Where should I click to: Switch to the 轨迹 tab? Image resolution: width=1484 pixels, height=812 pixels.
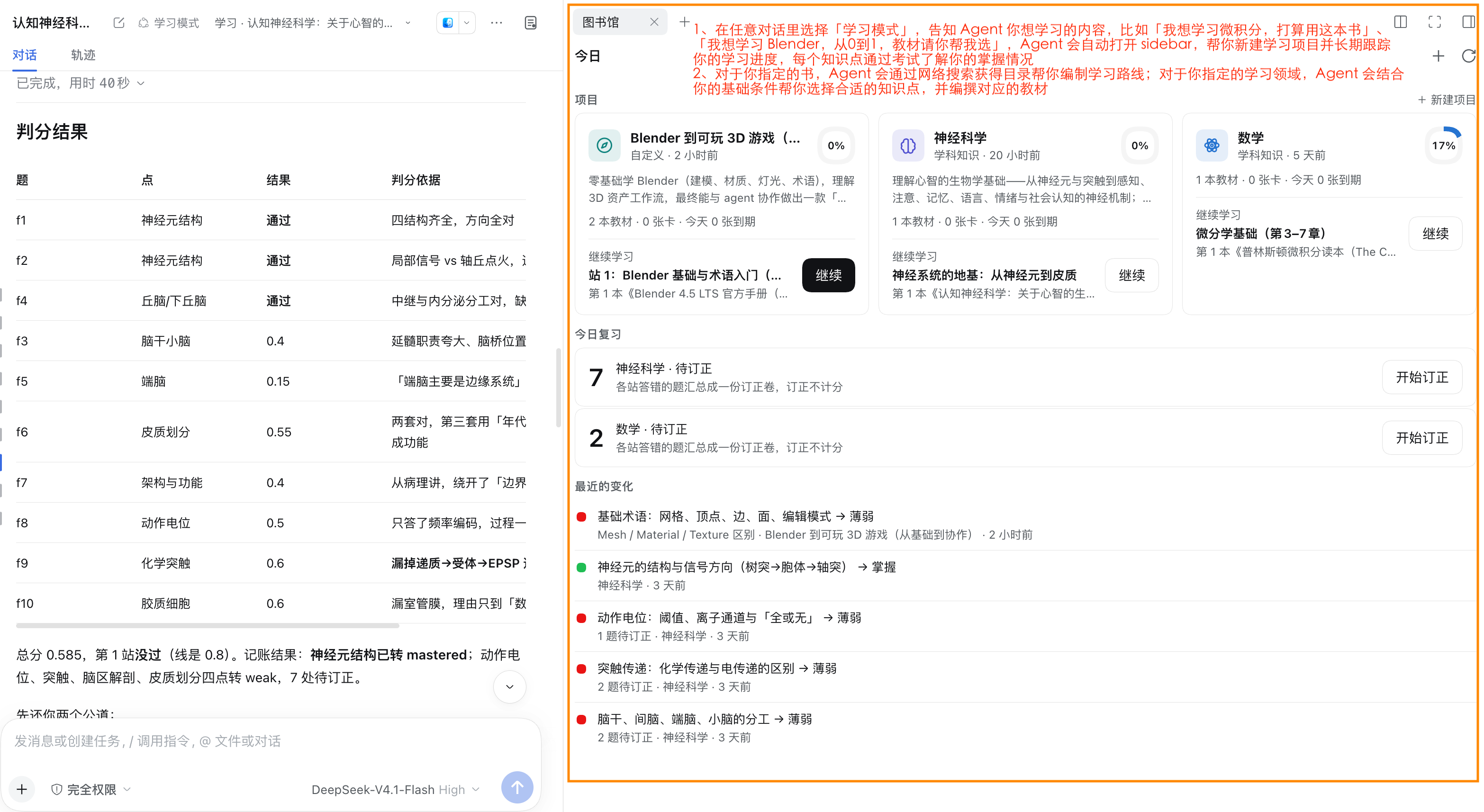[83, 54]
